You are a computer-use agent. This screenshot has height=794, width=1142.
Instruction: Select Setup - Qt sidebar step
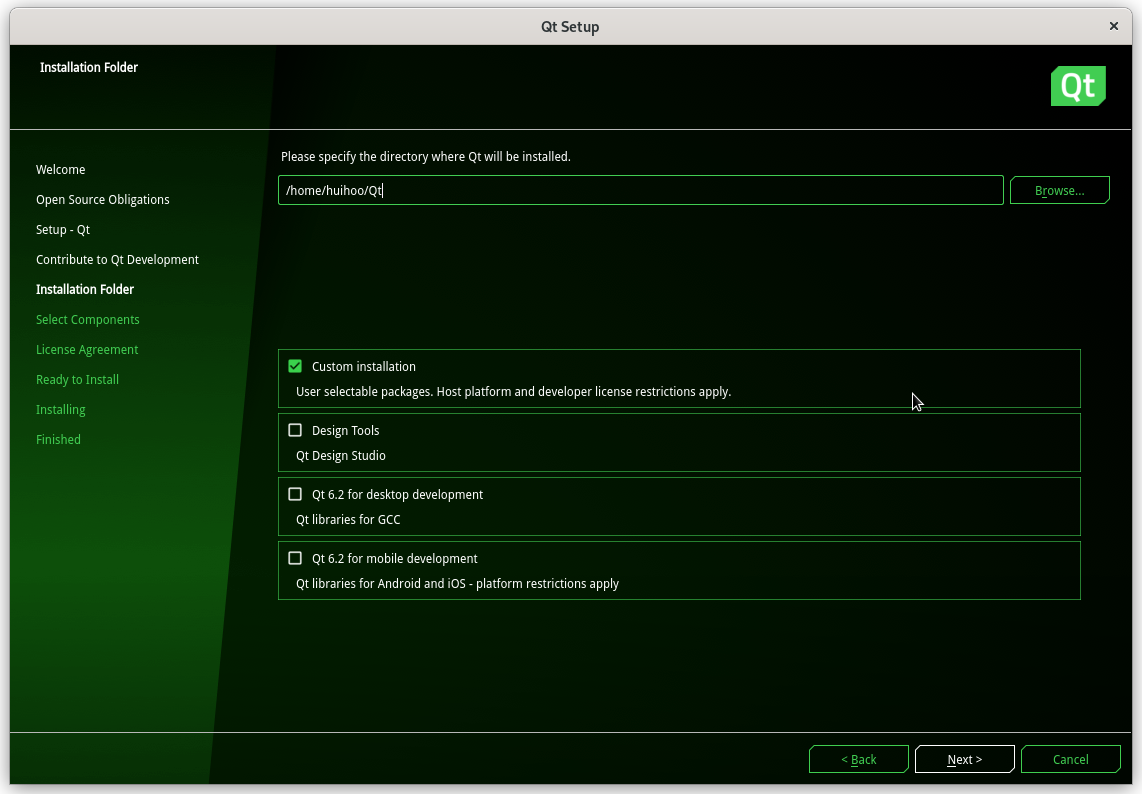(x=63, y=230)
